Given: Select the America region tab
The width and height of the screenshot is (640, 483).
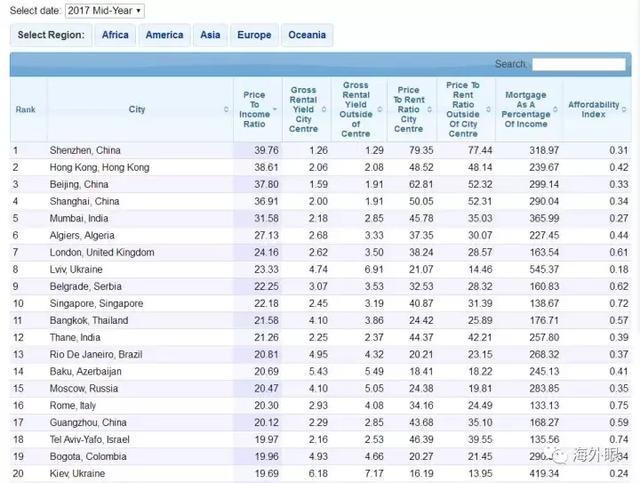Looking at the screenshot, I should (164, 35).
